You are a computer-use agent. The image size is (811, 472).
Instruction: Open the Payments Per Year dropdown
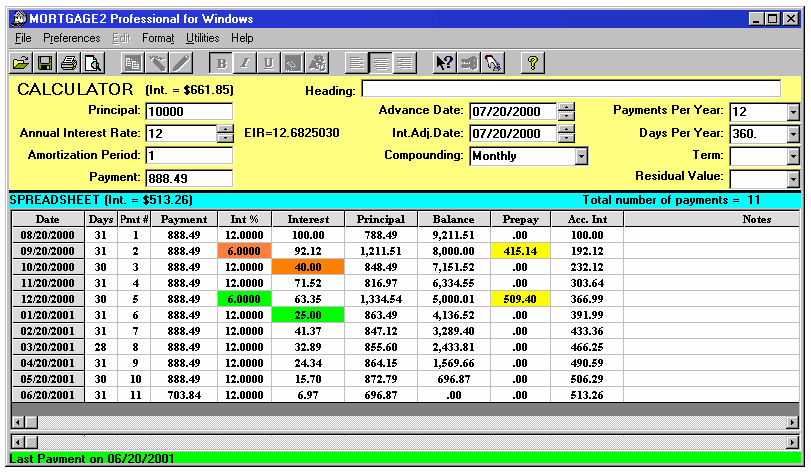(x=793, y=111)
